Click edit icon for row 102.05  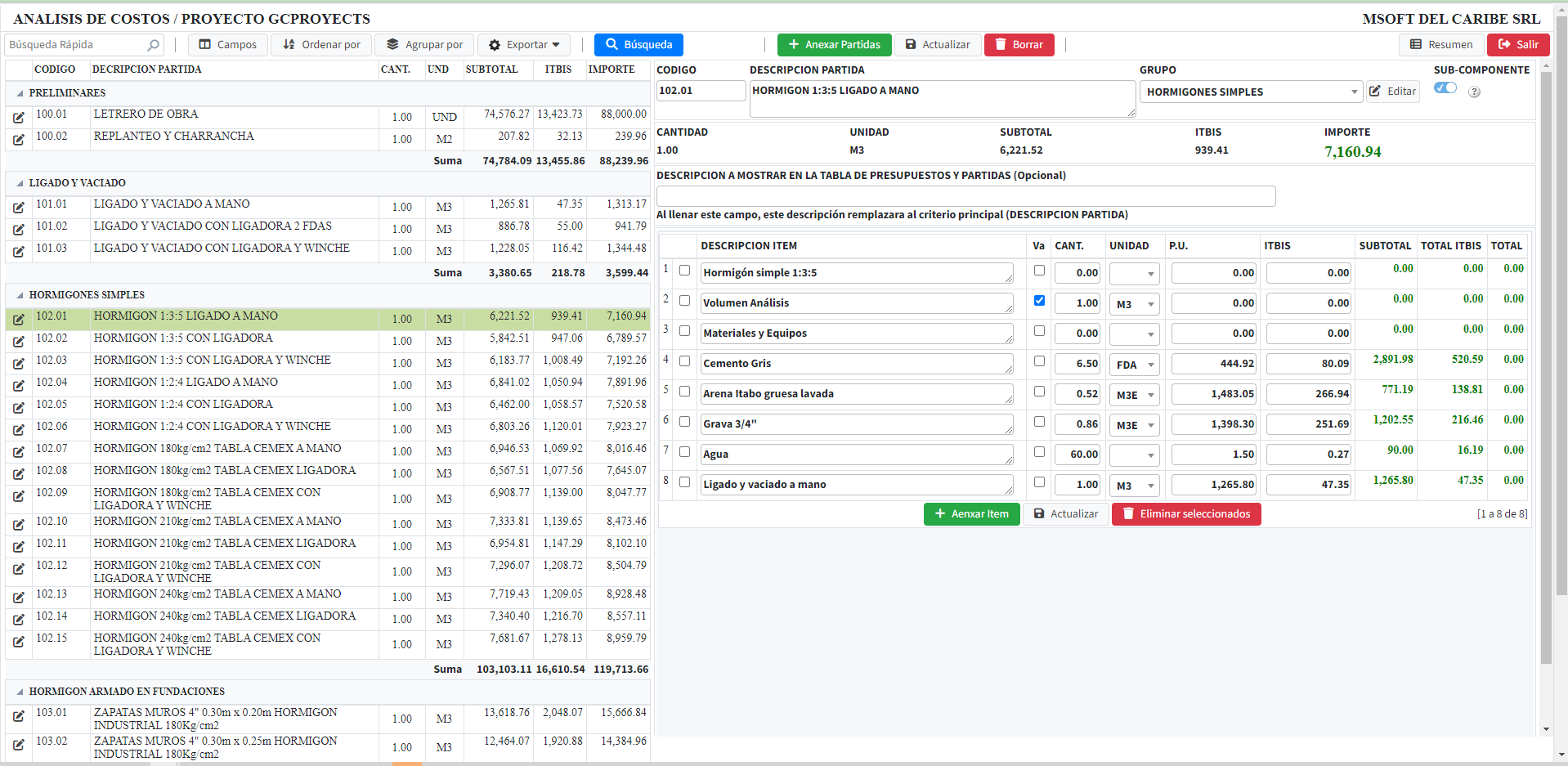click(18, 408)
